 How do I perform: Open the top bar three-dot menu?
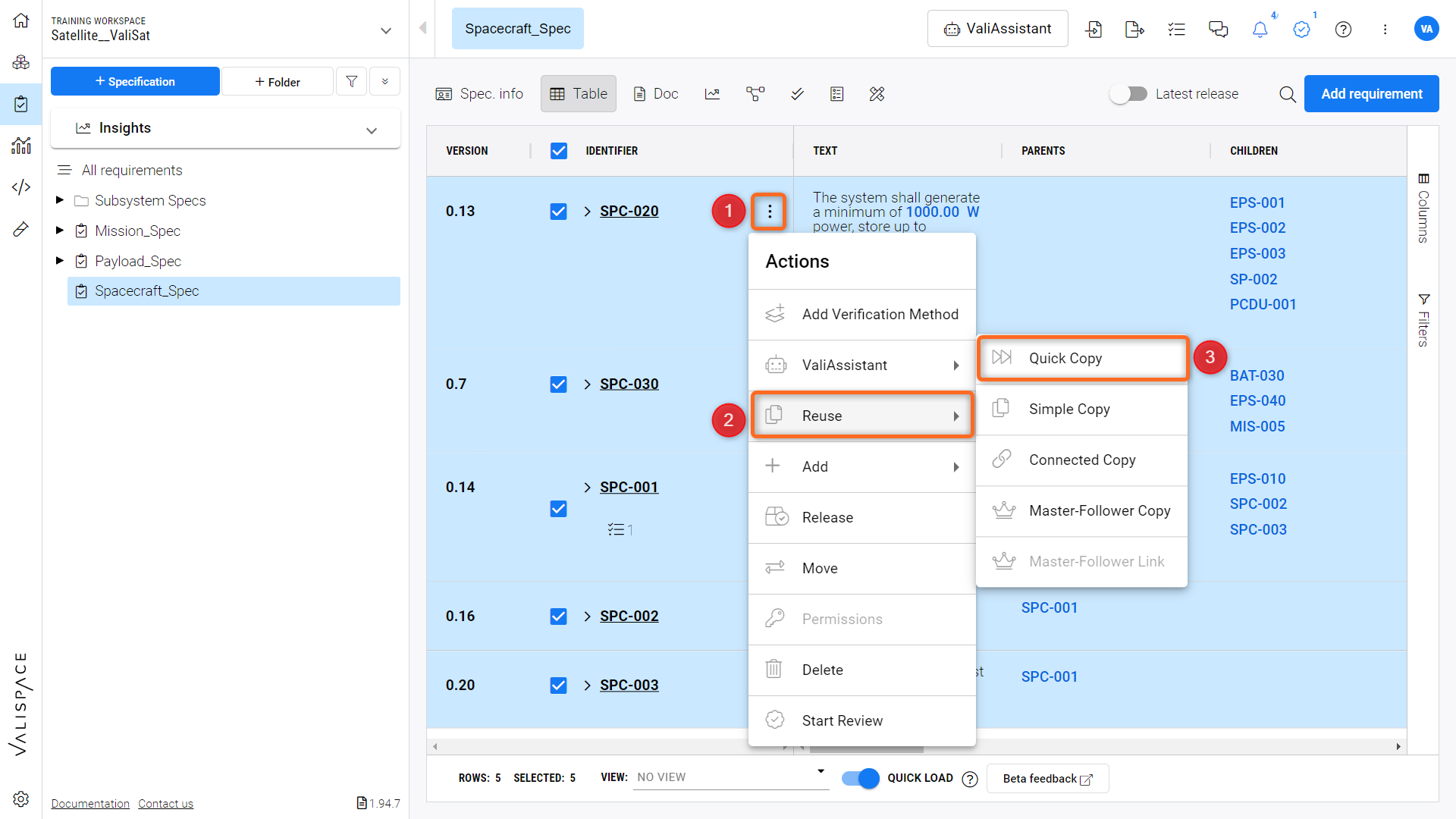point(1385,29)
